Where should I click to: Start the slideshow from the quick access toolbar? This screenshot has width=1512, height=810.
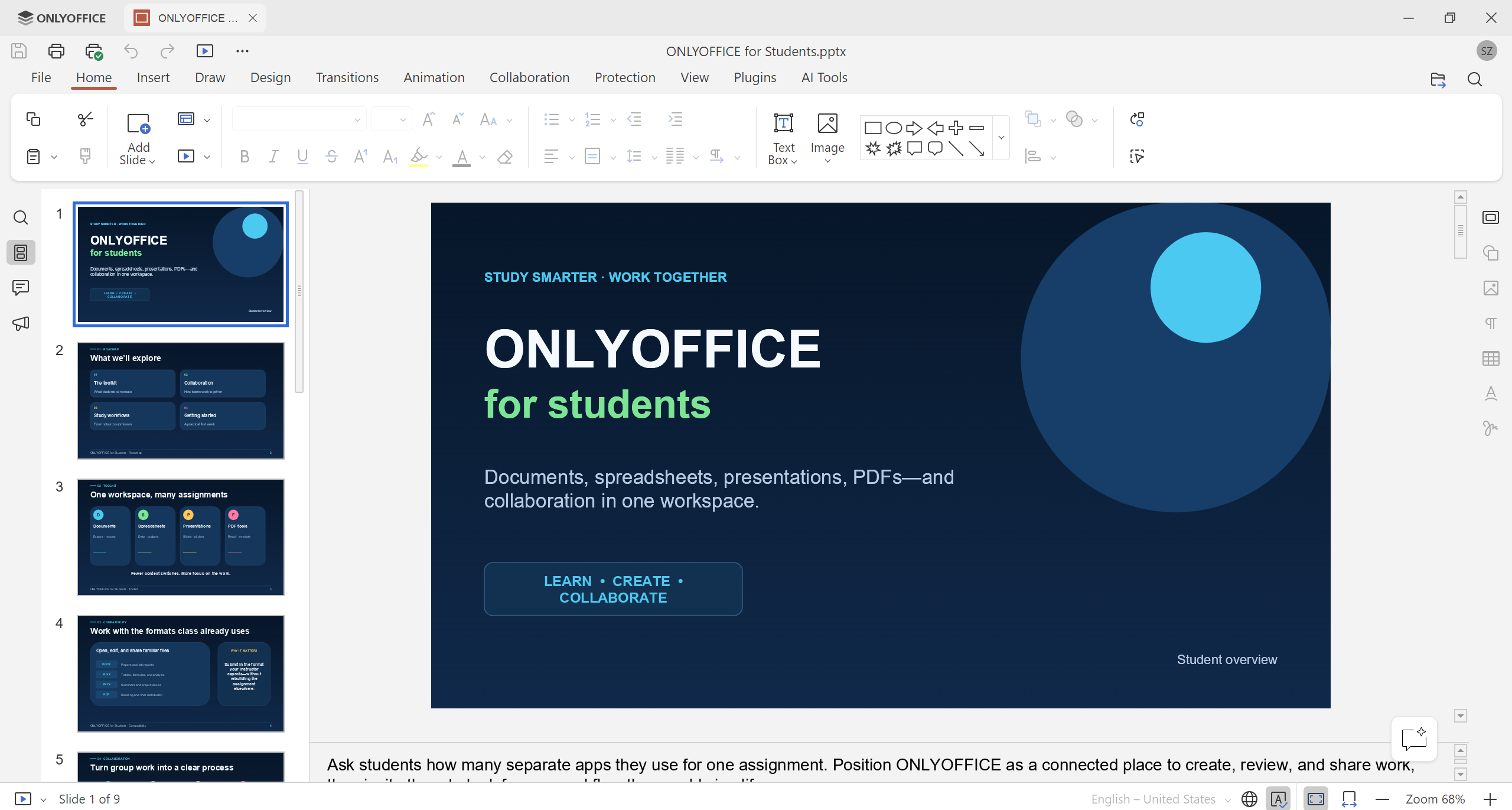[x=204, y=51]
